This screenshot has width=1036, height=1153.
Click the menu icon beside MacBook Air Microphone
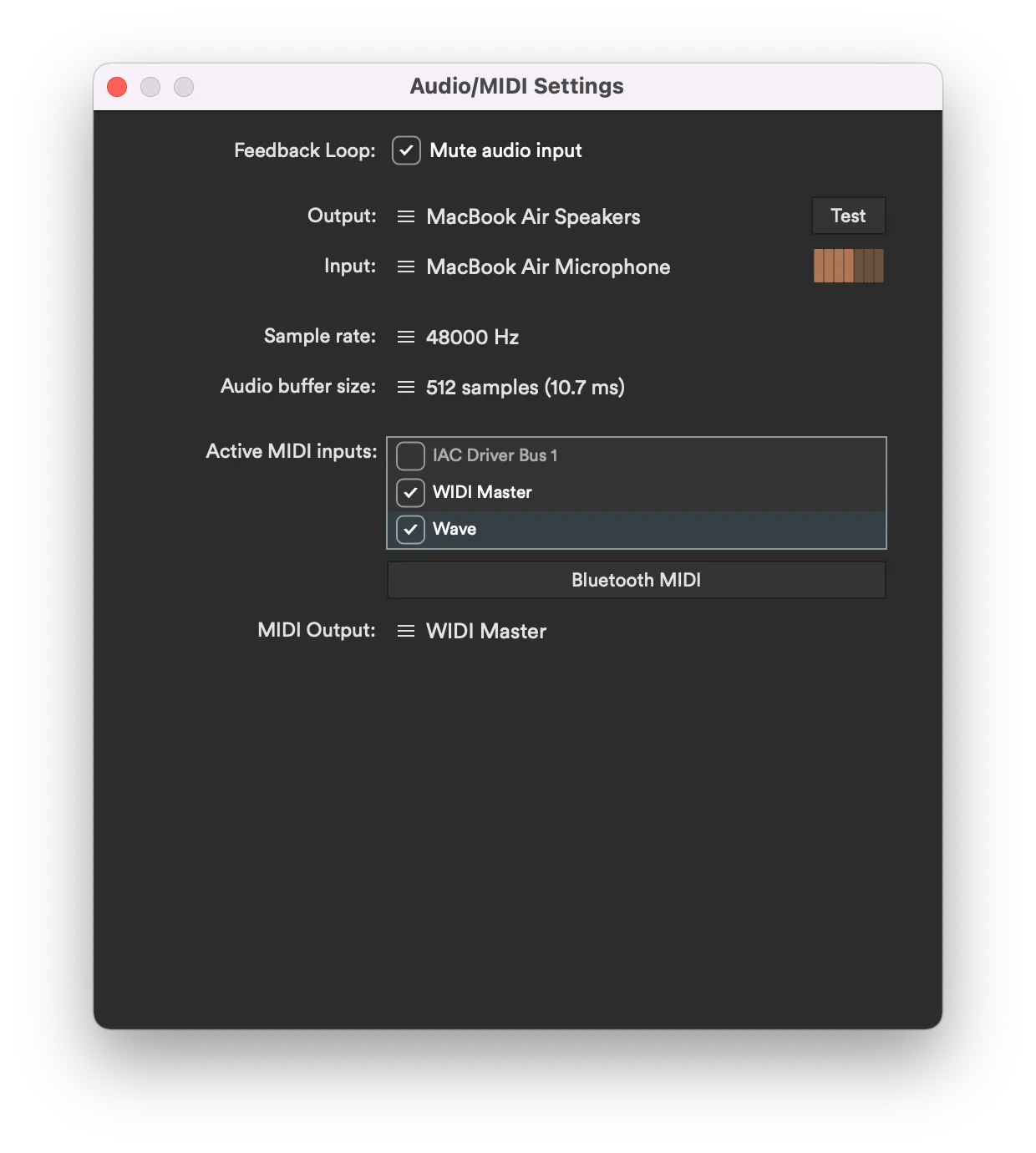406,267
